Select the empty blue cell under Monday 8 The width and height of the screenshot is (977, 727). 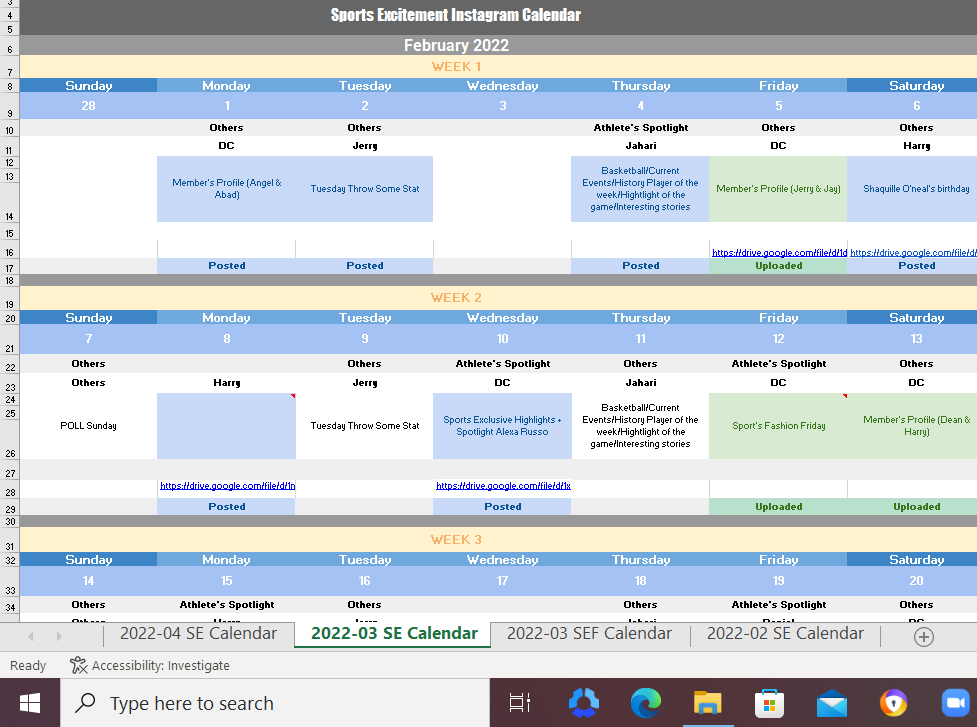coord(226,425)
